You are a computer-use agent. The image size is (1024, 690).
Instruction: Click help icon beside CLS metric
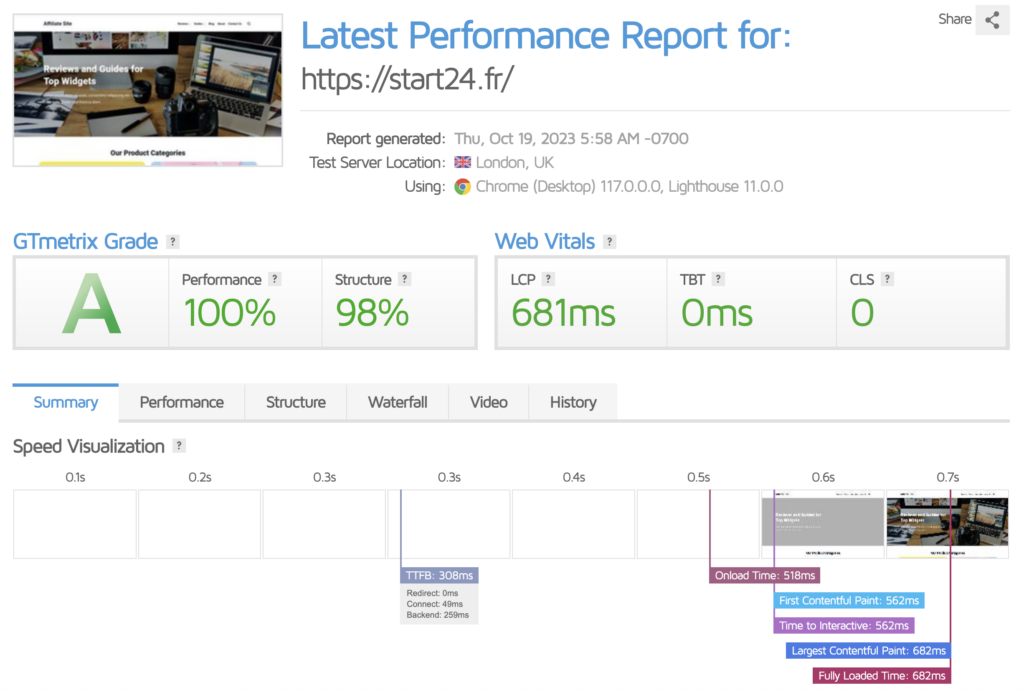tap(887, 280)
